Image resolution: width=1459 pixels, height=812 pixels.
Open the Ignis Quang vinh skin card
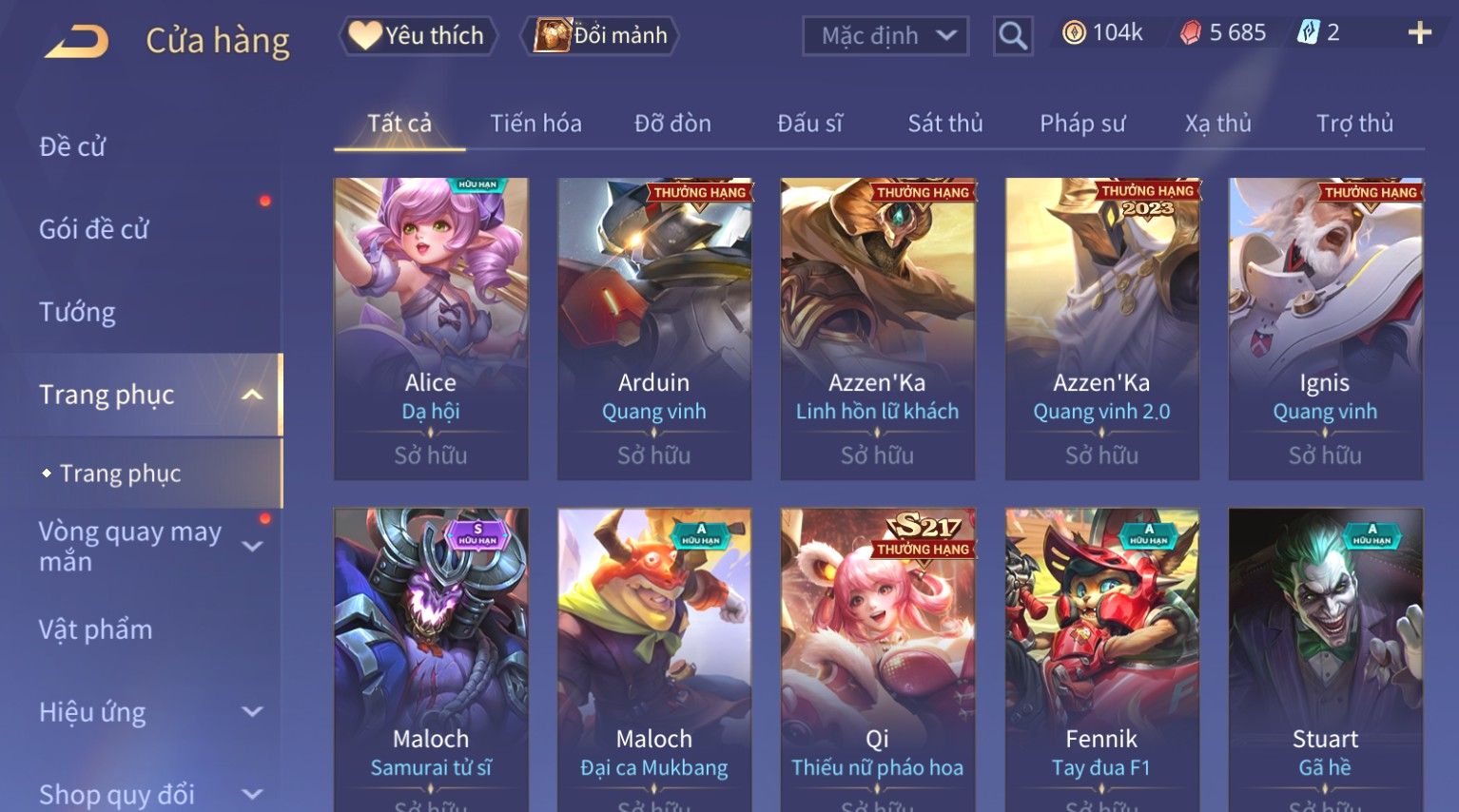(1326, 328)
